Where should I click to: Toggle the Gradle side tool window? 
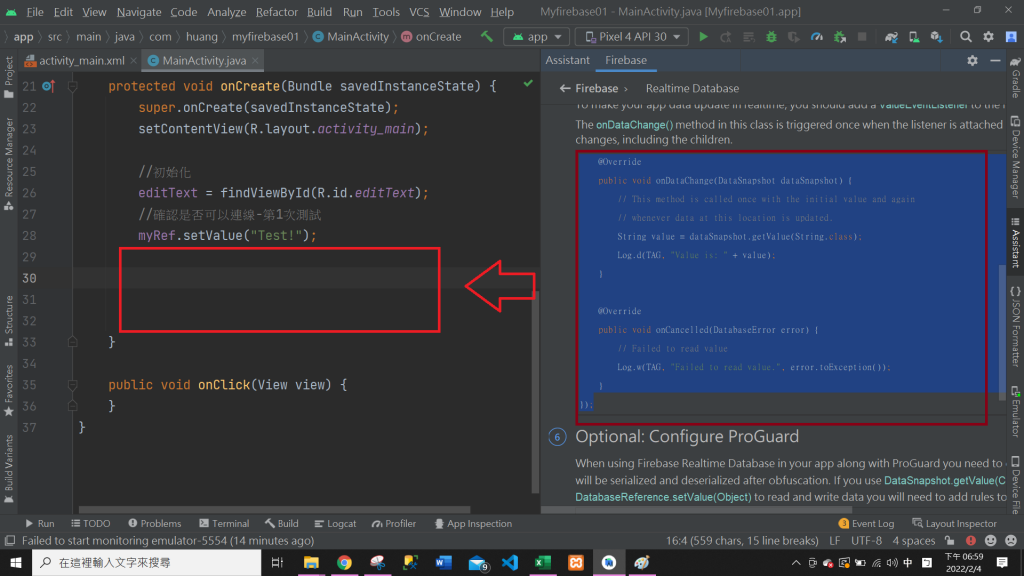[x=1016, y=77]
